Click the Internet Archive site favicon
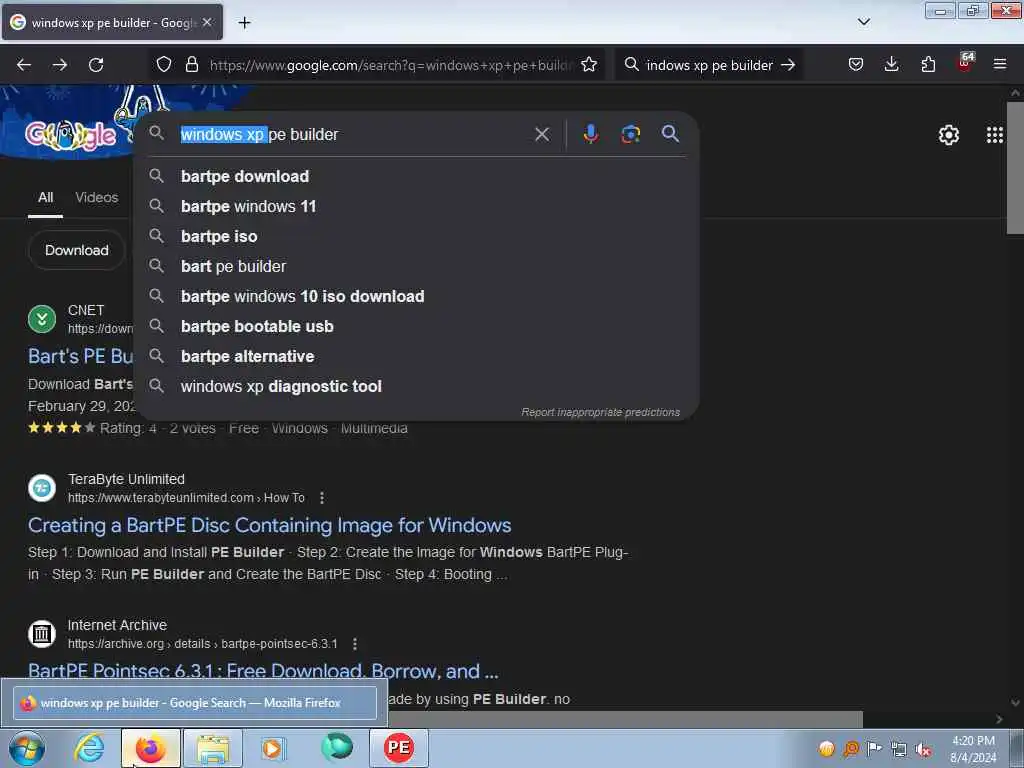This screenshot has width=1024, height=768. (42, 633)
